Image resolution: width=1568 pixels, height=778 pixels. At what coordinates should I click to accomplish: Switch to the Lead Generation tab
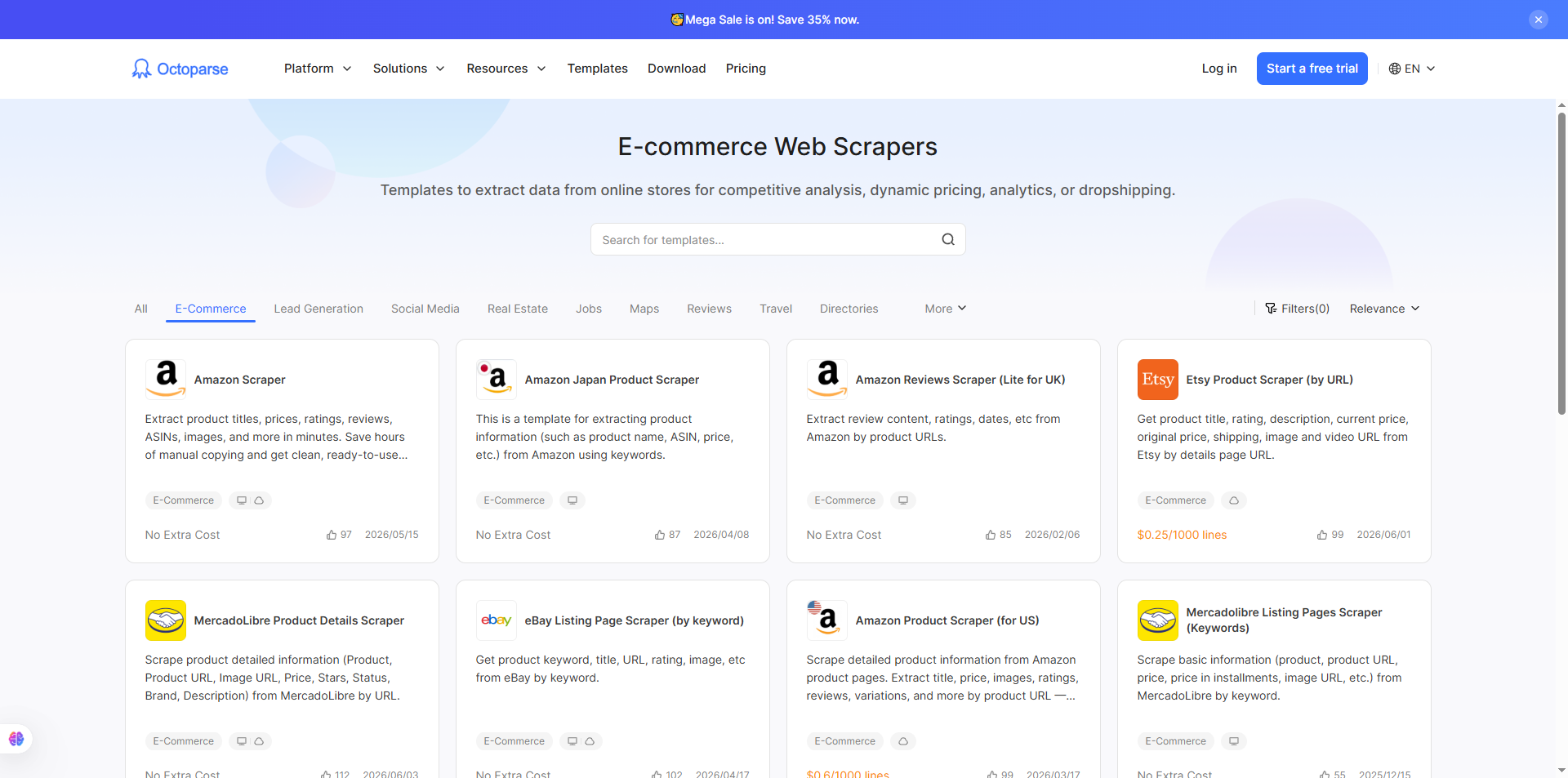318,309
